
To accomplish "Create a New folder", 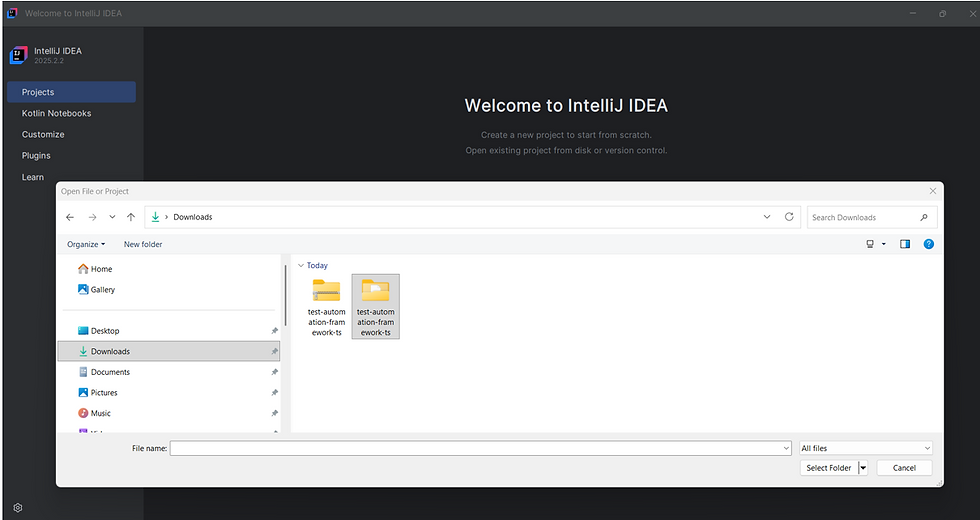I will [x=142, y=244].
